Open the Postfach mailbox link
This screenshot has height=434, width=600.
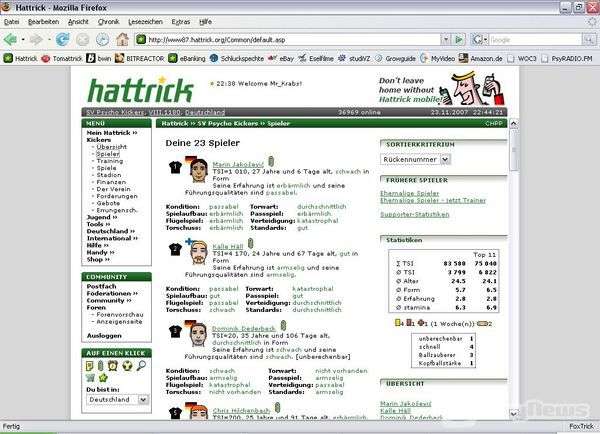click(101, 286)
